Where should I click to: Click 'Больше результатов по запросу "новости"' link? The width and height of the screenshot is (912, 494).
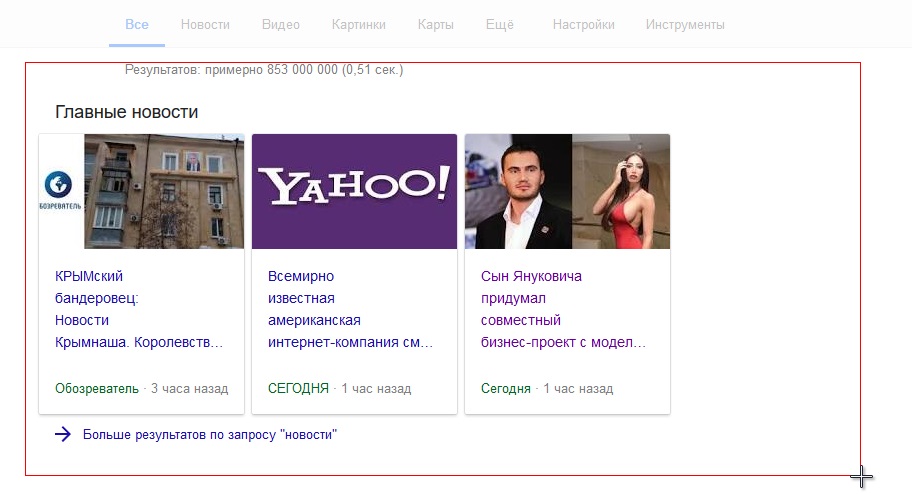click(x=210, y=435)
